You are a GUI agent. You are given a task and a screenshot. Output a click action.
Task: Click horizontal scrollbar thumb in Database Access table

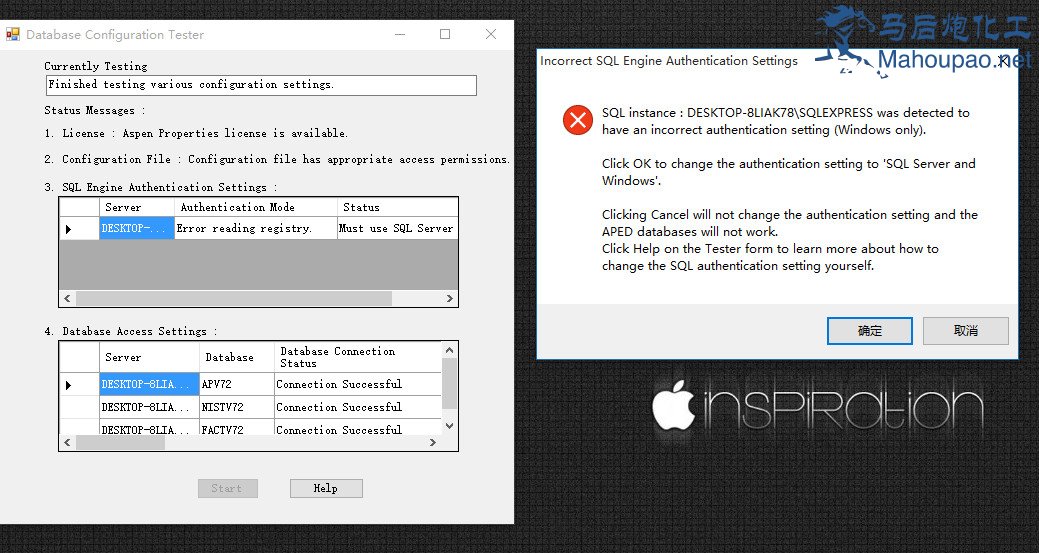click(120, 442)
